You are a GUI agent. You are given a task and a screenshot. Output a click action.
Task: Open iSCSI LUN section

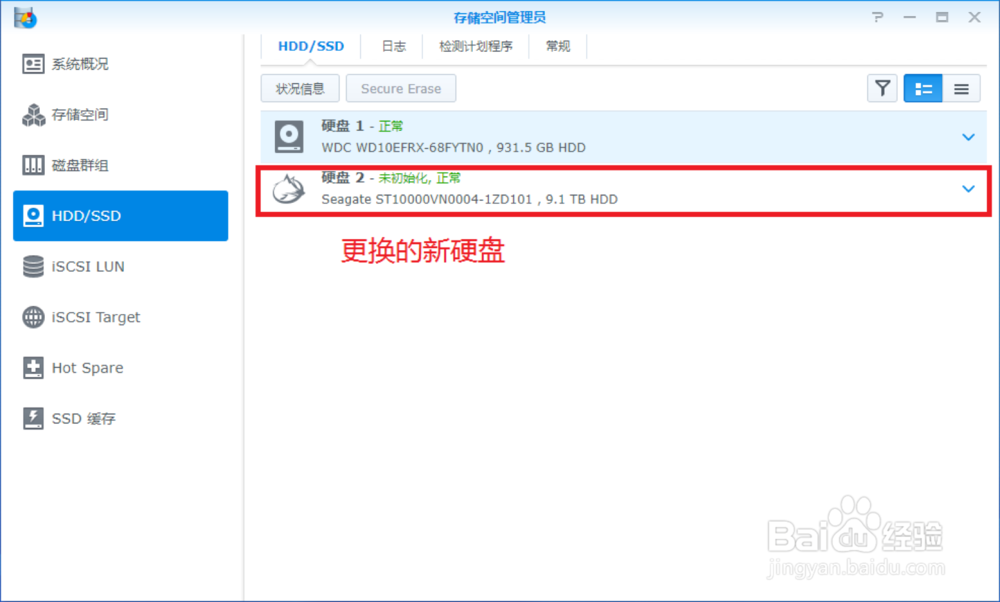click(x=121, y=267)
